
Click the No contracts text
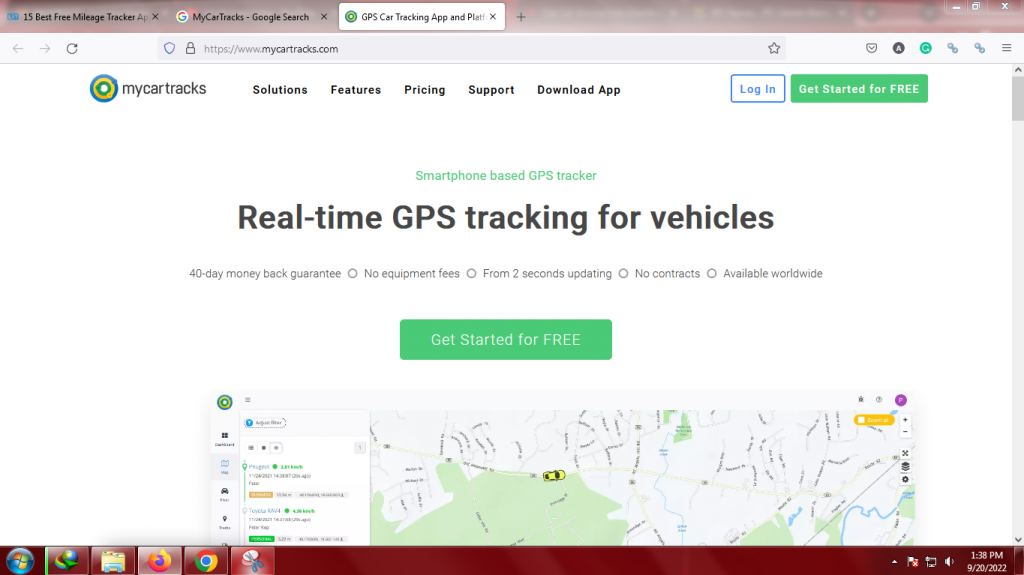(x=667, y=274)
